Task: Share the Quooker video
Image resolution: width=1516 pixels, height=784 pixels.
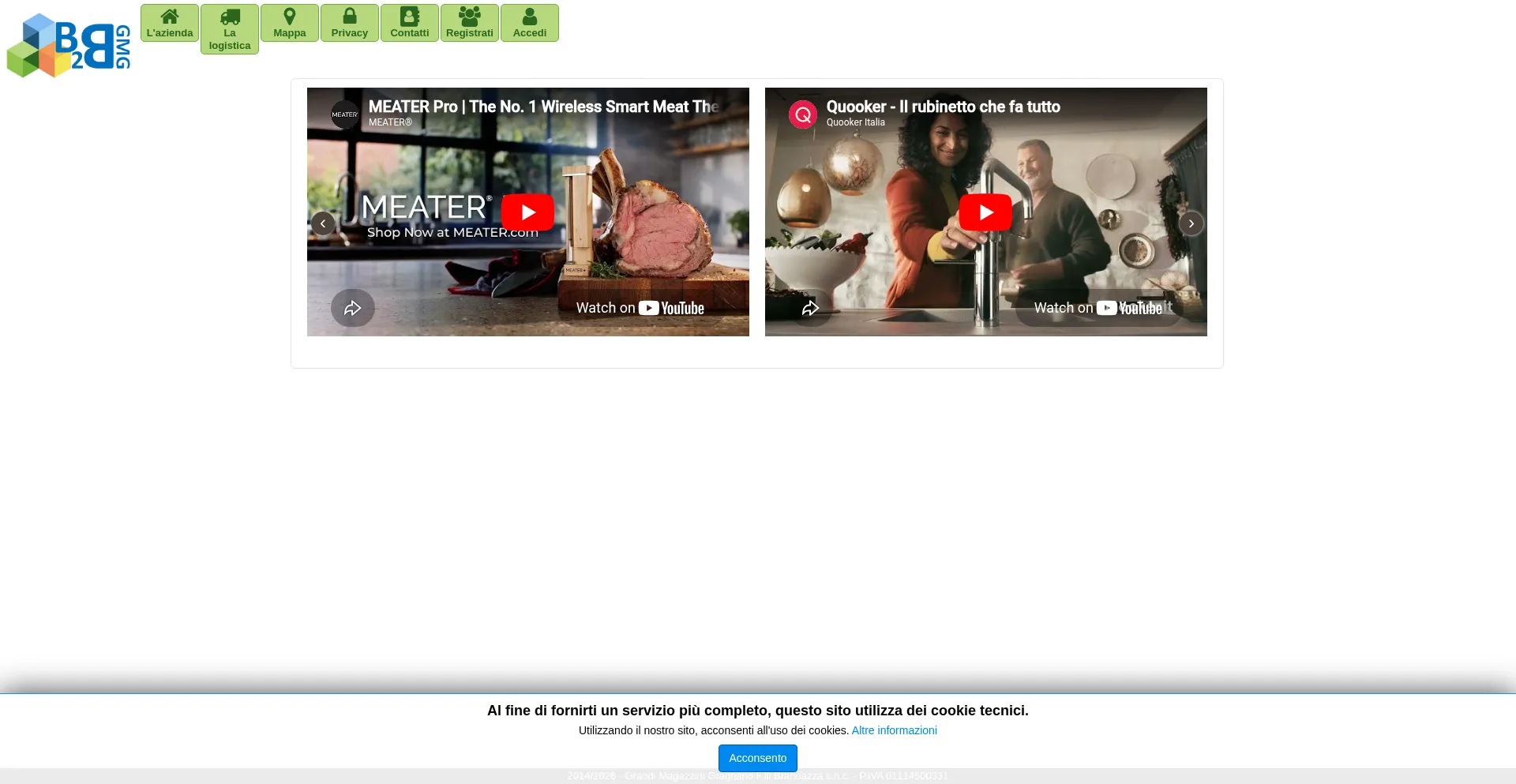Action: tap(811, 308)
